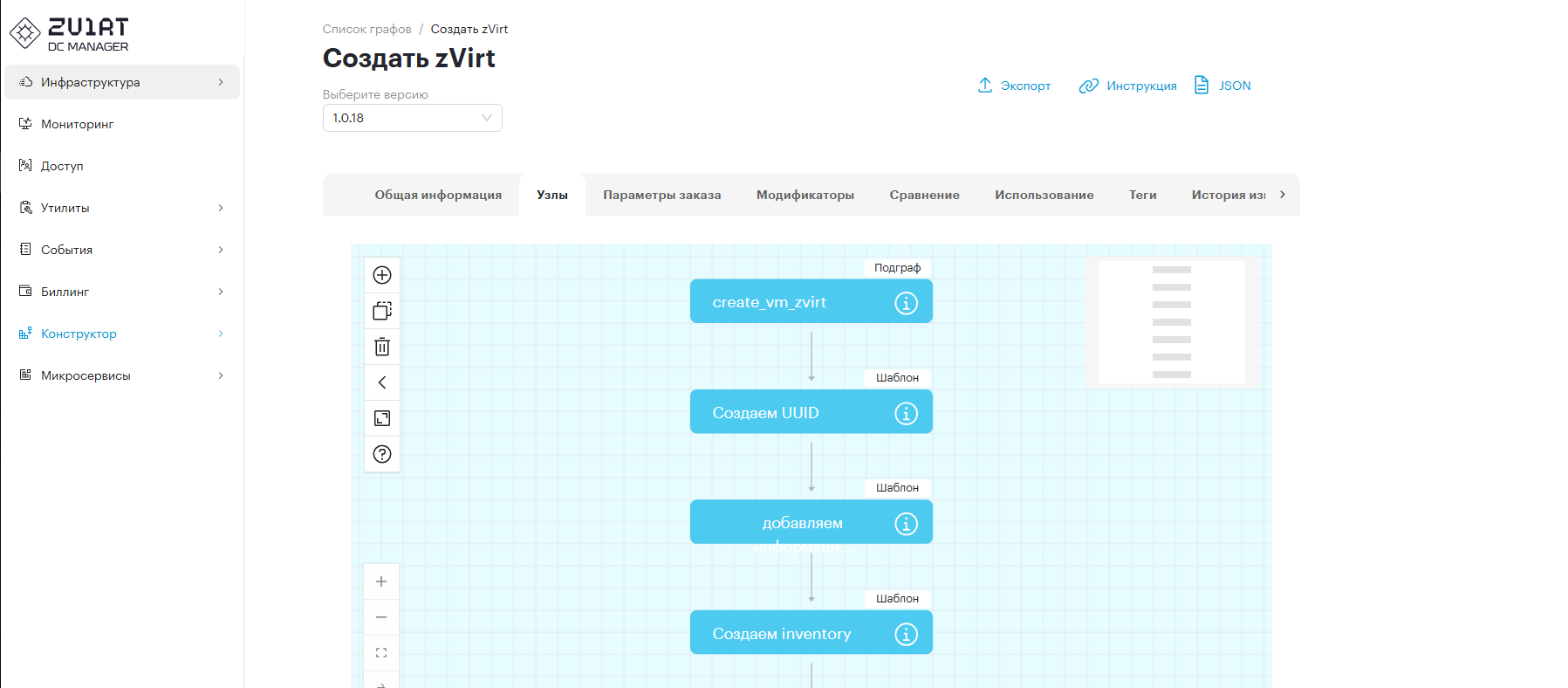Open the Модификаторы tab
The image size is (1568, 688).
[x=805, y=195]
